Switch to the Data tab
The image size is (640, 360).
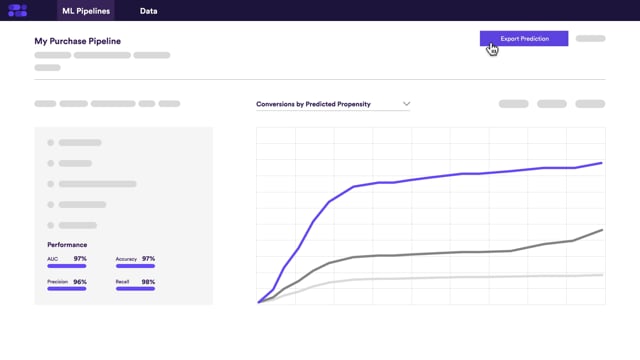click(x=149, y=11)
